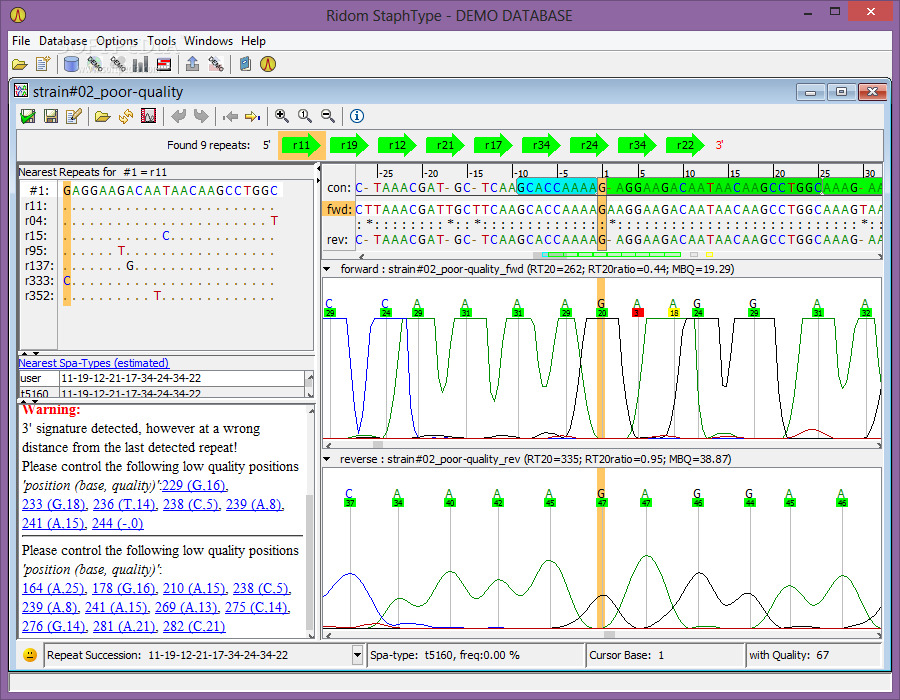This screenshot has width=900, height=700.
Task: Collapse the reverse chromatogram panel
Action: tap(327, 459)
